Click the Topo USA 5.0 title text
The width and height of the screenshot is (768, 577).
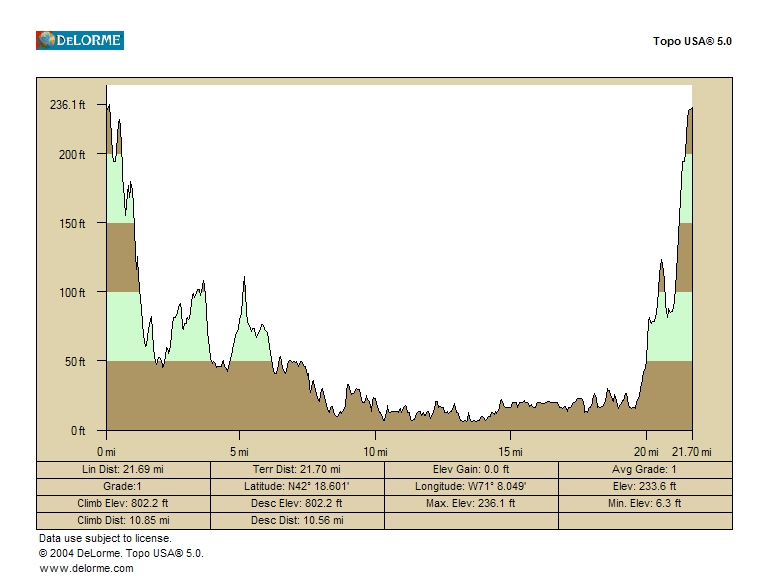tap(692, 42)
